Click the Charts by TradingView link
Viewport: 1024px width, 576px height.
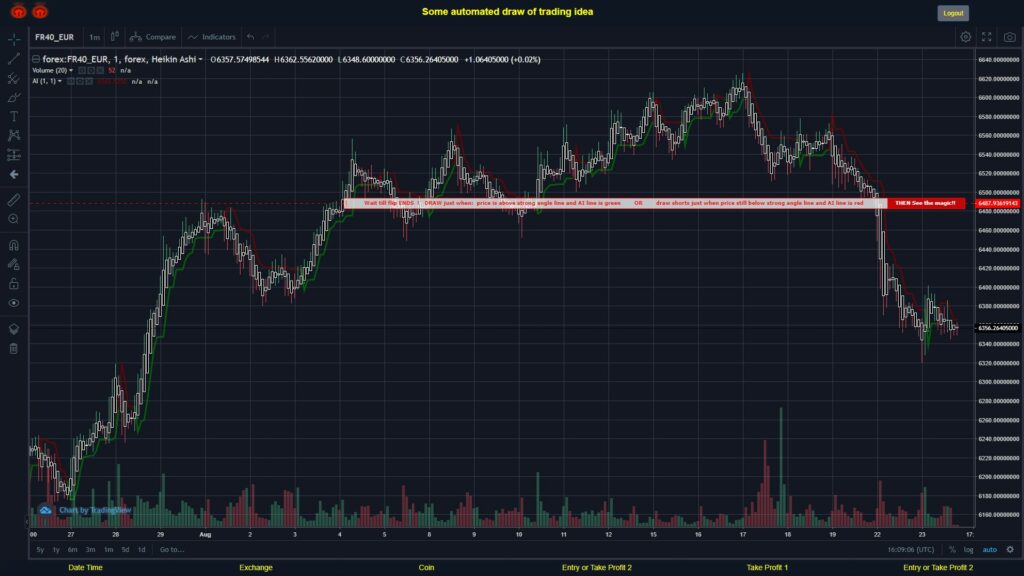pyautogui.click(x=95, y=510)
